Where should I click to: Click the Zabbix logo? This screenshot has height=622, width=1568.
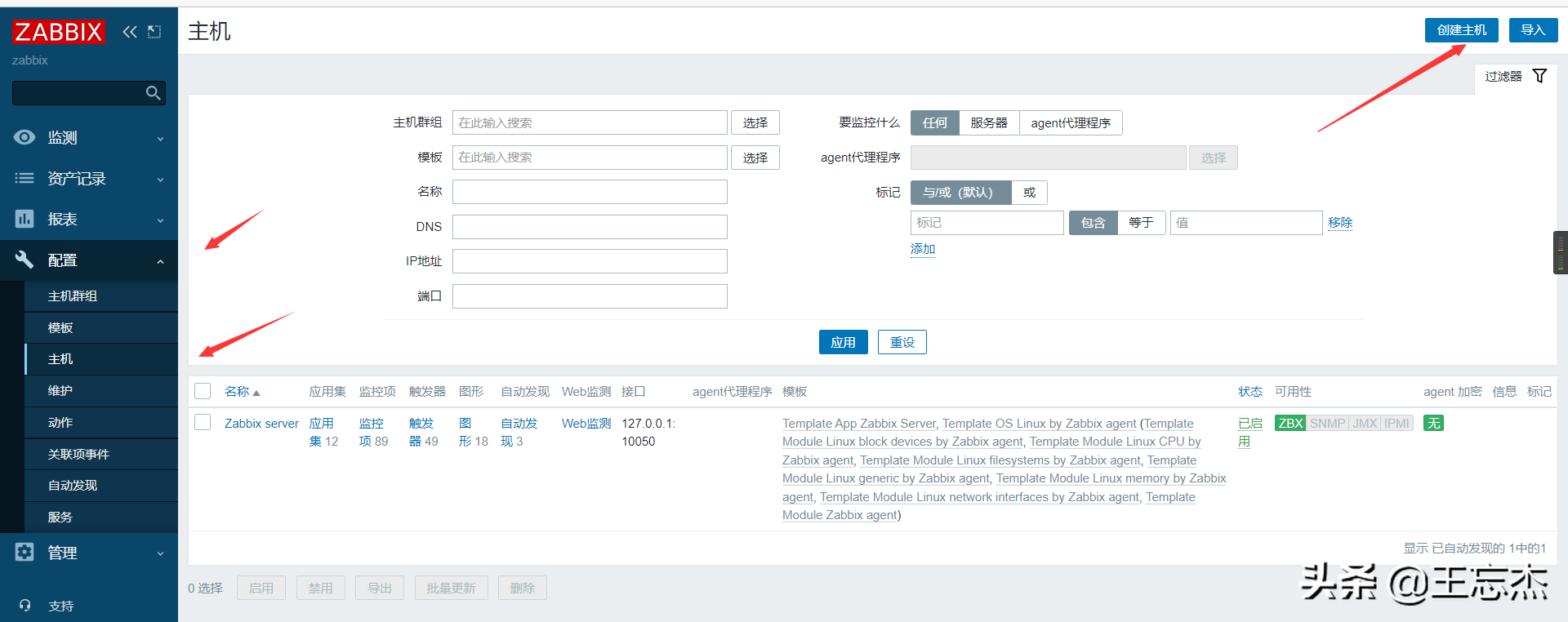click(x=59, y=32)
